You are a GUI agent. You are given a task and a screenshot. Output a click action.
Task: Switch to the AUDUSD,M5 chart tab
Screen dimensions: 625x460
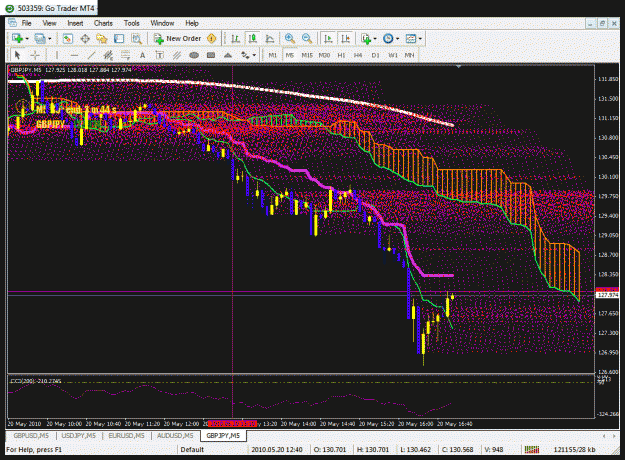[x=175, y=436]
